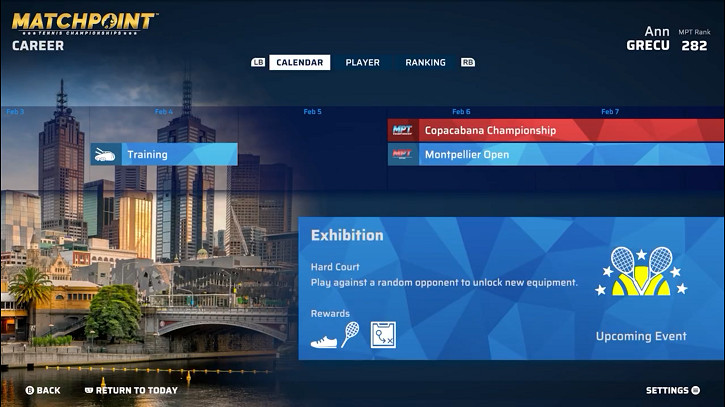Viewport: 725px width, 407px height.
Task: Select the tactics clipboard reward icon
Action: [x=383, y=334]
